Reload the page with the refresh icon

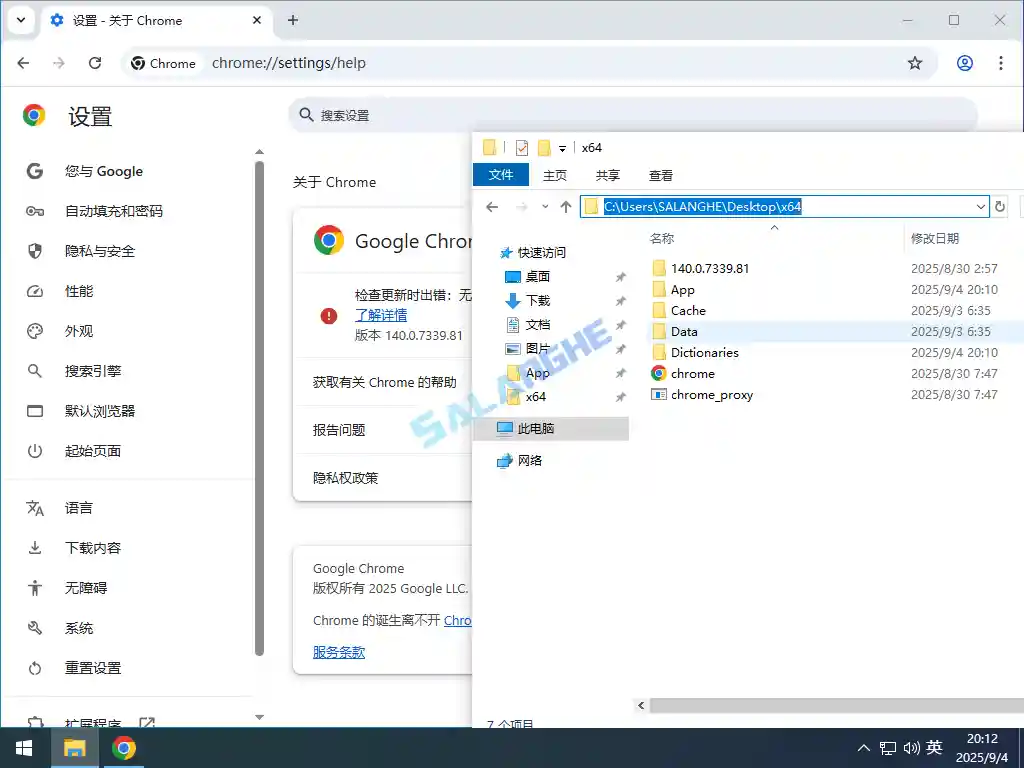pyautogui.click(x=95, y=62)
